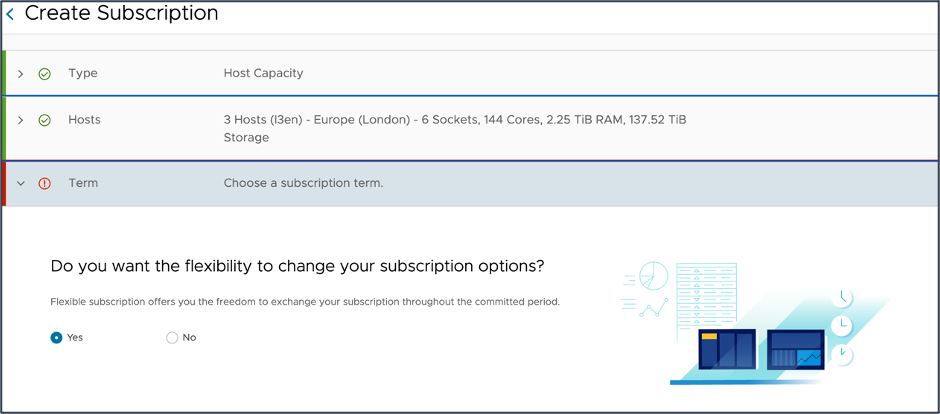
Task: Select the Yes radio button
Action: point(57,338)
